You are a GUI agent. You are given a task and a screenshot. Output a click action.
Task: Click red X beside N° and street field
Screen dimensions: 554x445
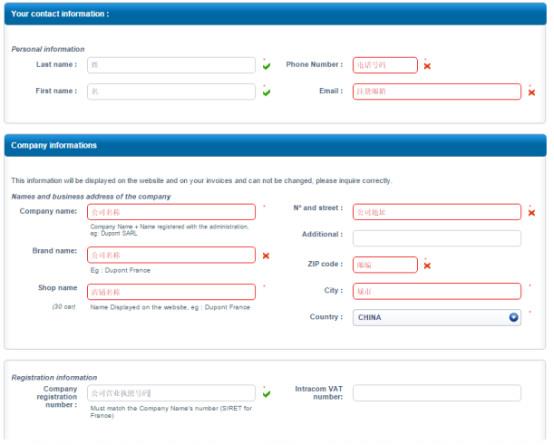point(531,213)
